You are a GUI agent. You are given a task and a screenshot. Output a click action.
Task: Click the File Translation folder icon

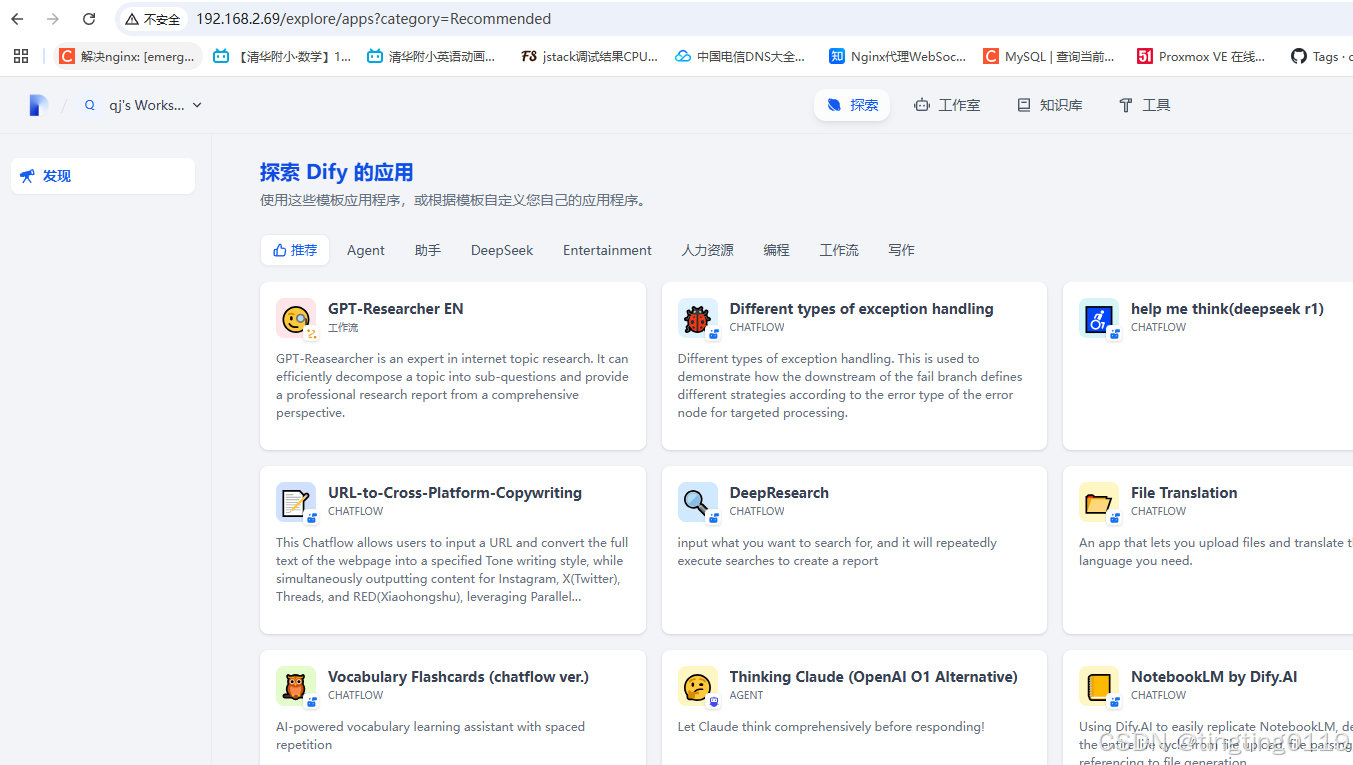point(1099,502)
